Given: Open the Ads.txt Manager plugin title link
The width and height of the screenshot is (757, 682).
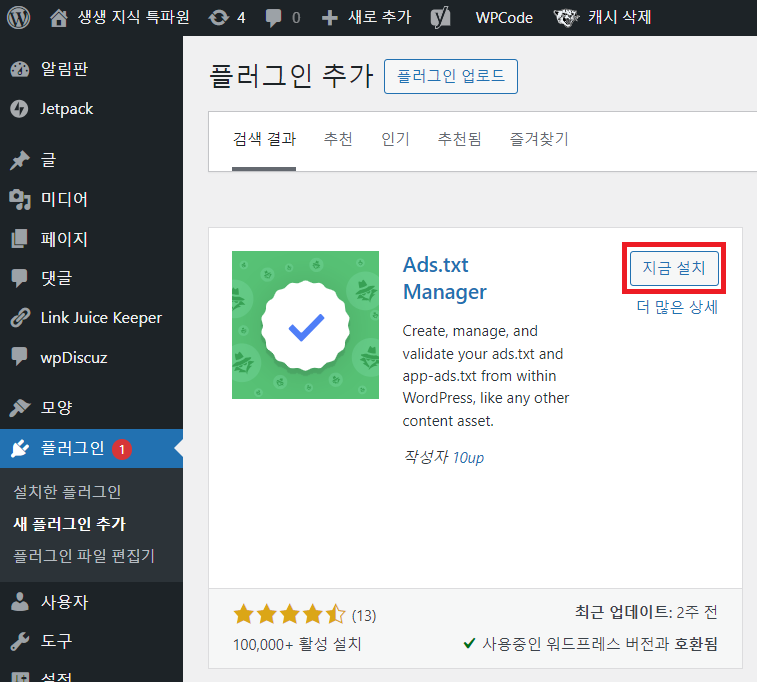Looking at the screenshot, I should click(x=445, y=278).
